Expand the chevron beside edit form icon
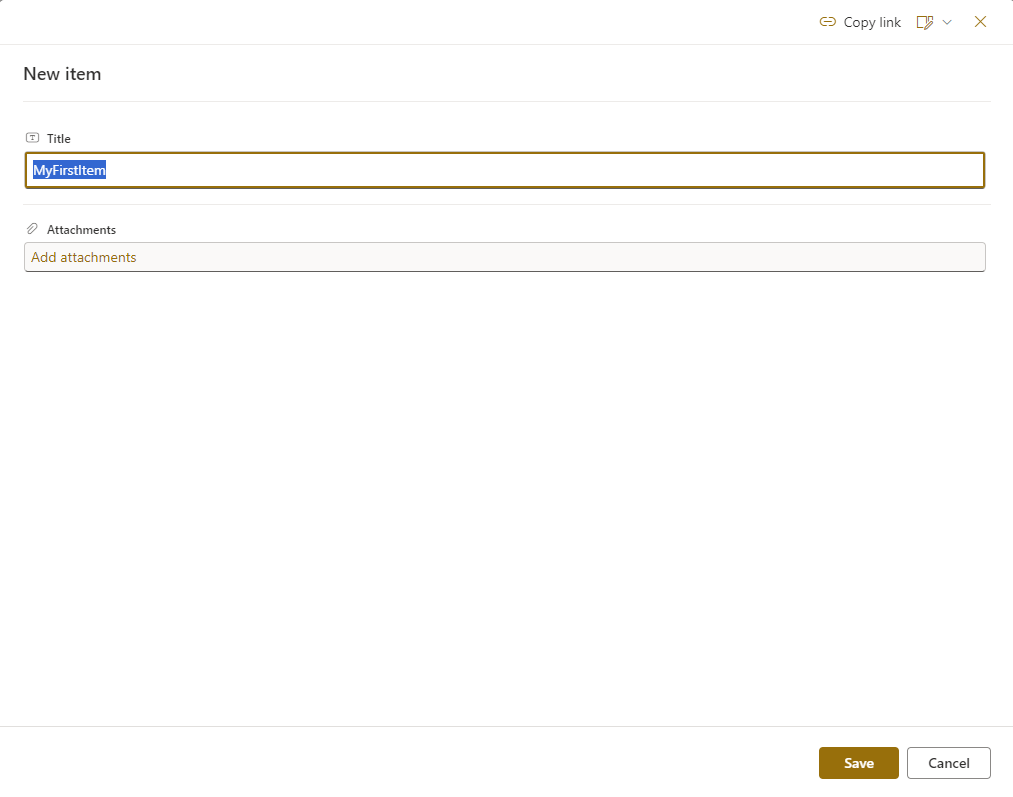 coord(947,22)
